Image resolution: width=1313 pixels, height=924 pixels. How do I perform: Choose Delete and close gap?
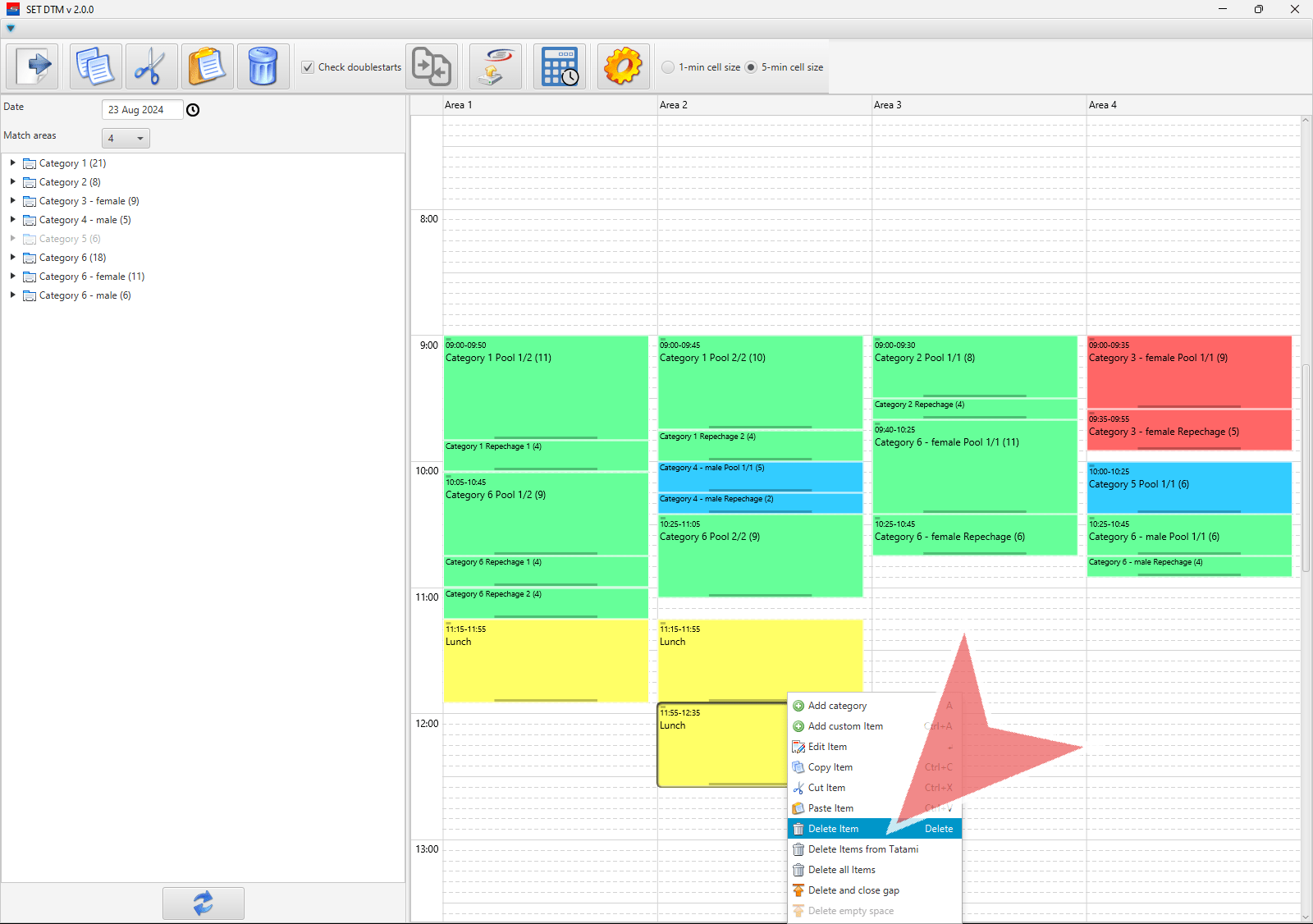pyautogui.click(x=853, y=890)
